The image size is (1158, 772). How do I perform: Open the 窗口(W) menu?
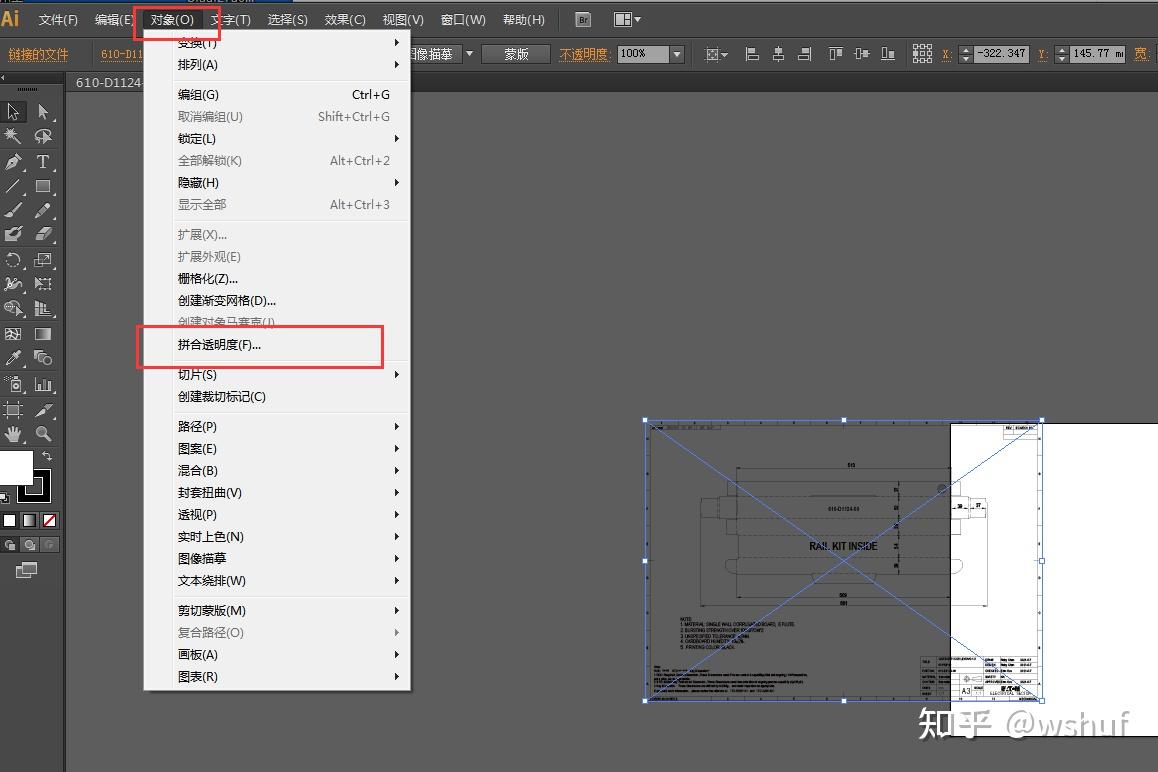tap(463, 20)
